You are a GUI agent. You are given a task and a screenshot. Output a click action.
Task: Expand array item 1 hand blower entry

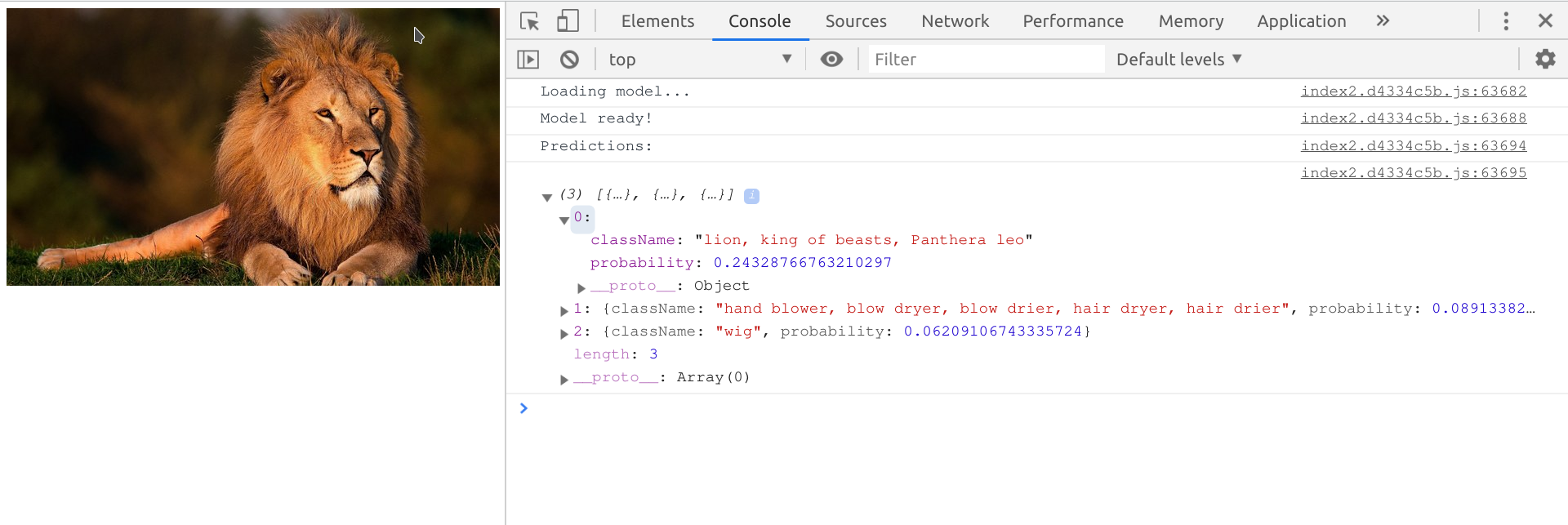pos(563,310)
